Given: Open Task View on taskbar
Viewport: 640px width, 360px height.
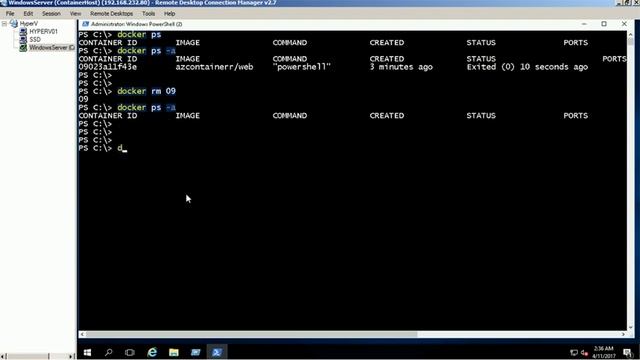Looking at the screenshot, I should (130, 352).
